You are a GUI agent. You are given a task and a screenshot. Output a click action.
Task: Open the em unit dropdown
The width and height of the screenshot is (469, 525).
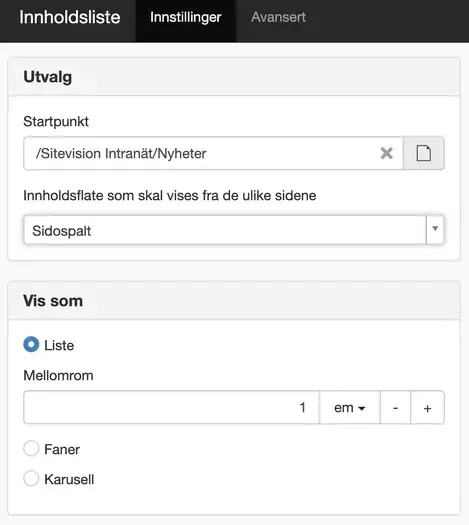[x=349, y=407]
